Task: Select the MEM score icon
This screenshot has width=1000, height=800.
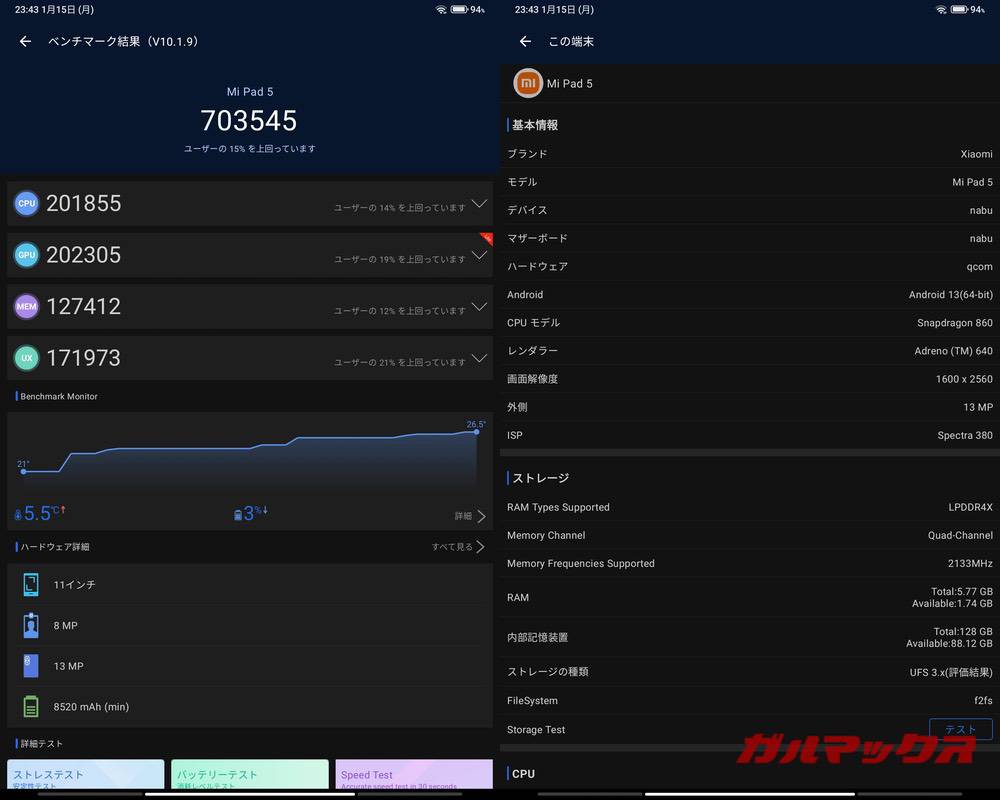Action: pos(26,306)
